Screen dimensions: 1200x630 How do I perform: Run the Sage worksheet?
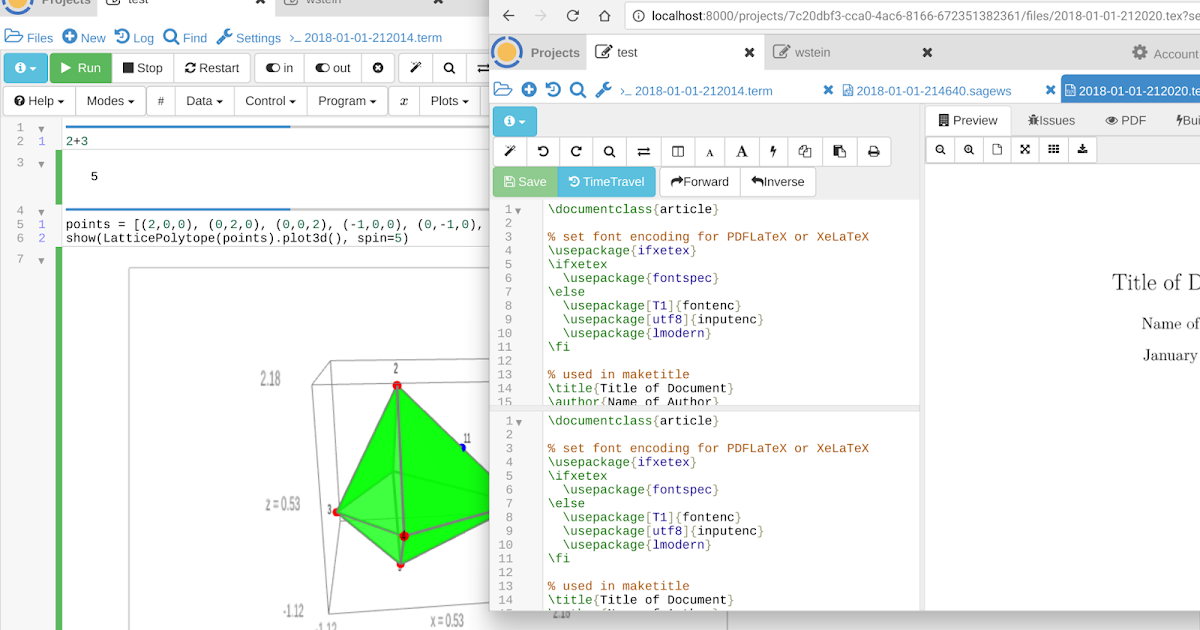(x=80, y=67)
